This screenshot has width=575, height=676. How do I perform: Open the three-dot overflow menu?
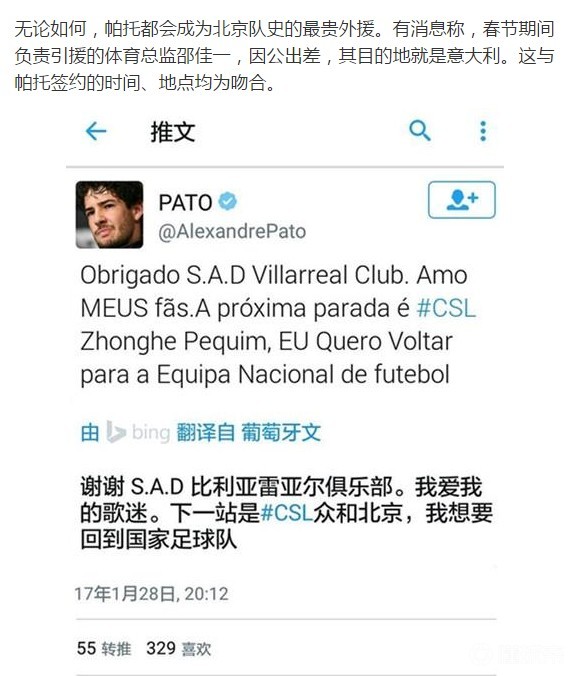click(483, 131)
